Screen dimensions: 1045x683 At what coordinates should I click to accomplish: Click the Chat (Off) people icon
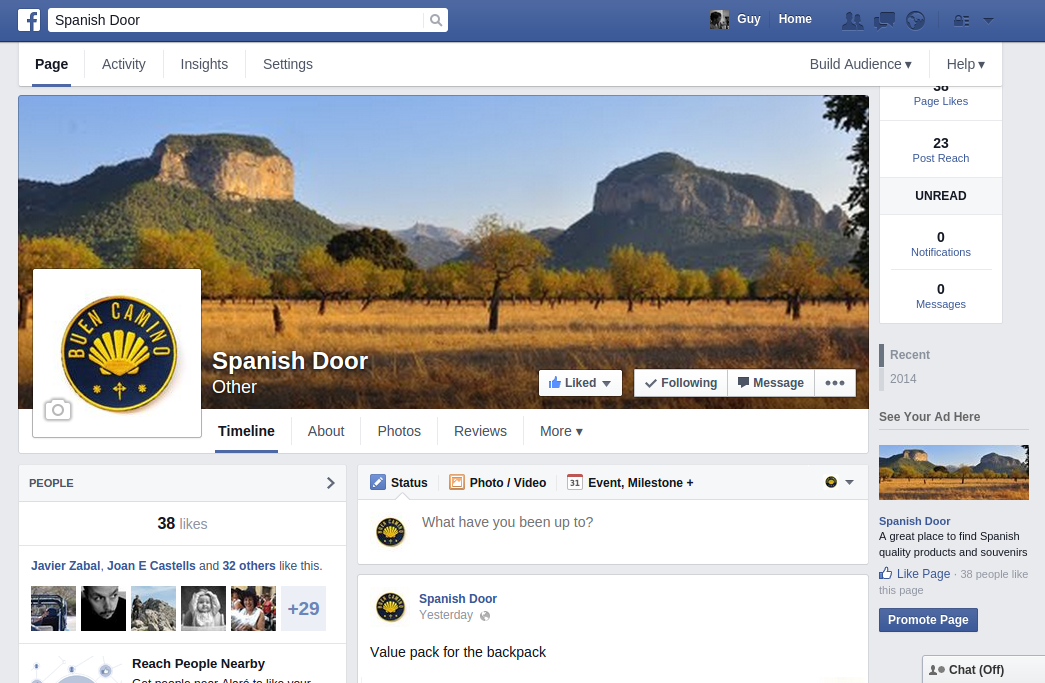(x=937, y=670)
